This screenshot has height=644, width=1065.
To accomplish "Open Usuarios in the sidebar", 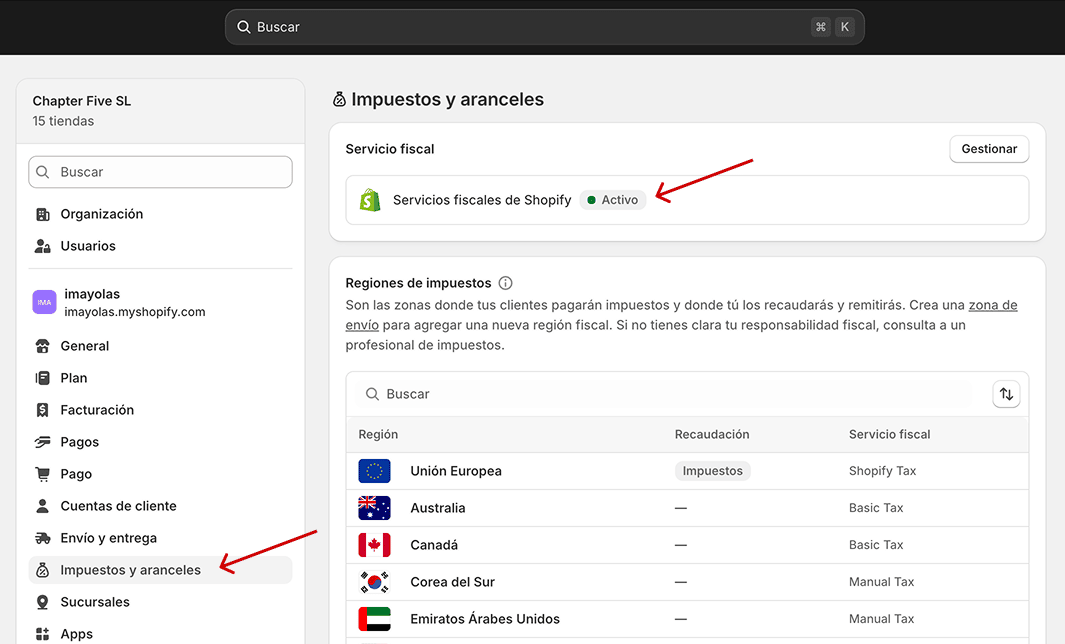I will pos(160,246).
